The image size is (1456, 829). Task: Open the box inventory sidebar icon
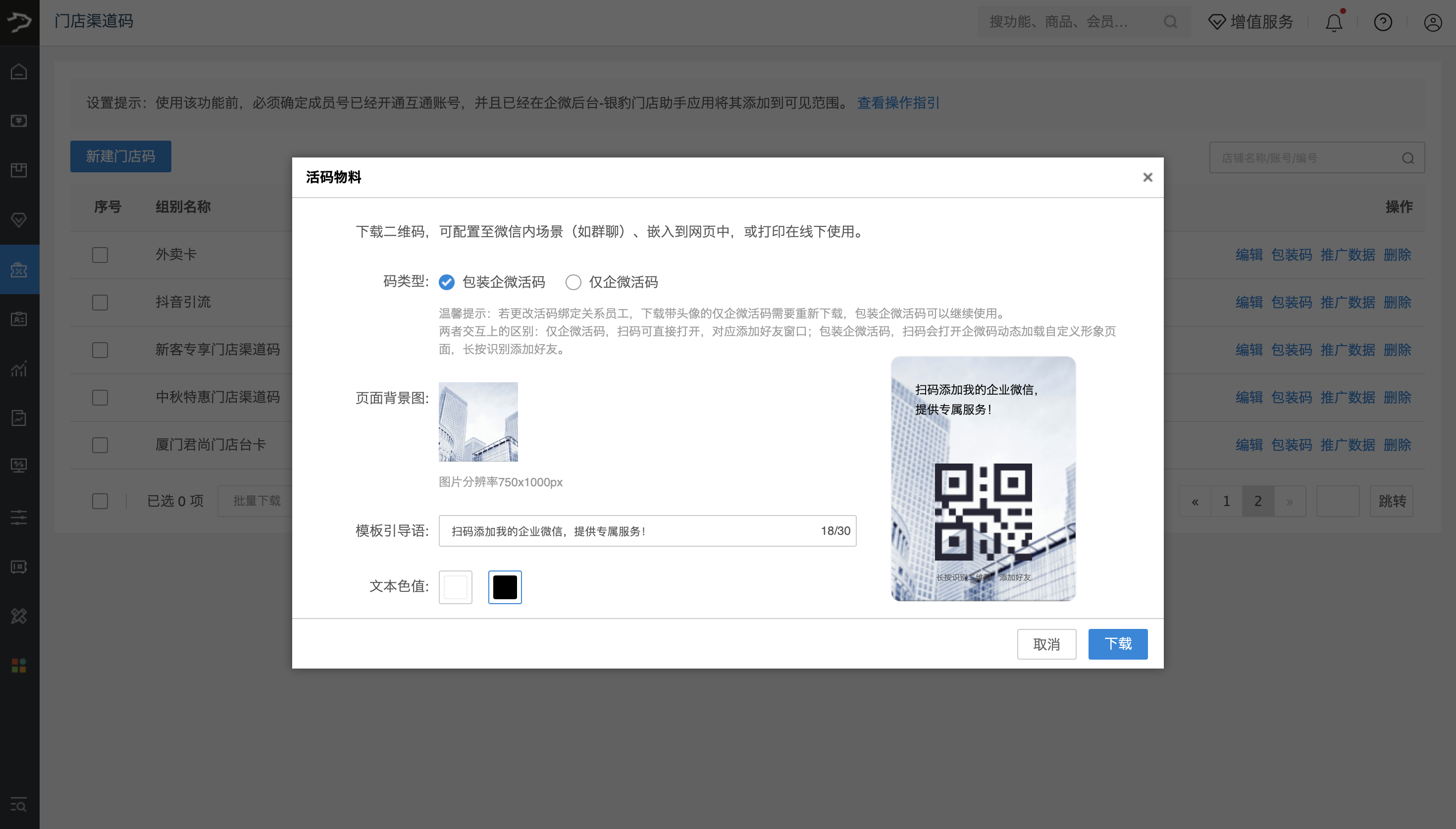(19, 170)
